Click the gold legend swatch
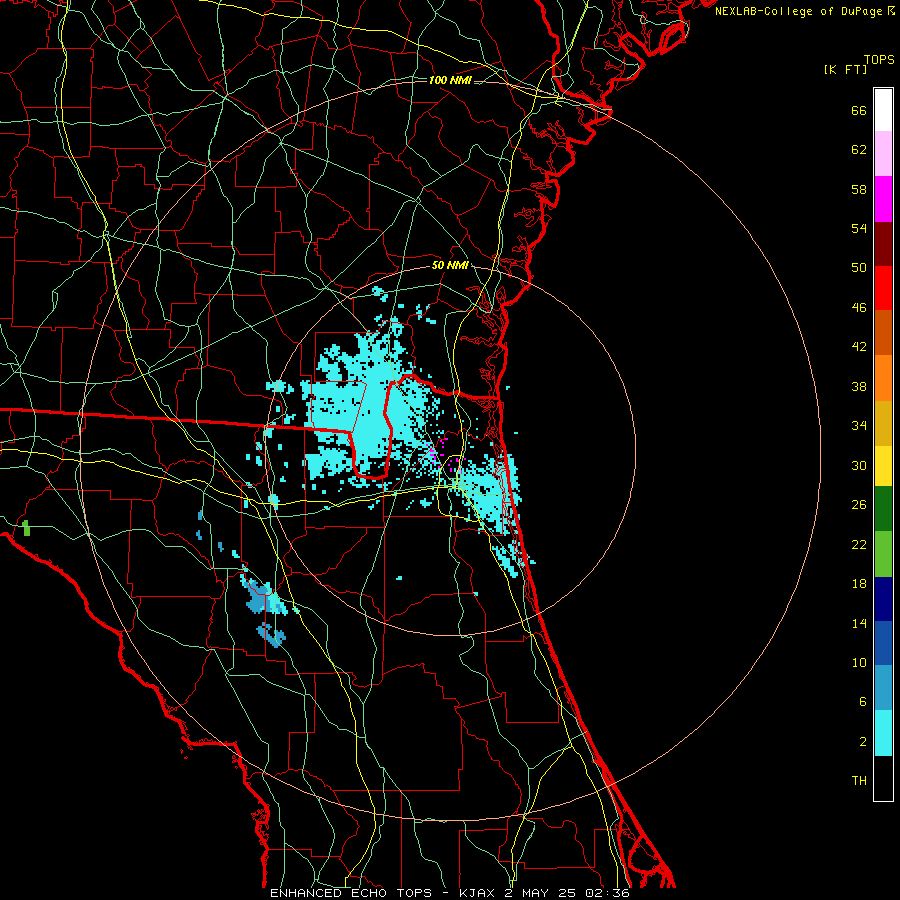Screen dimensions: 900x900 point(883,423)
